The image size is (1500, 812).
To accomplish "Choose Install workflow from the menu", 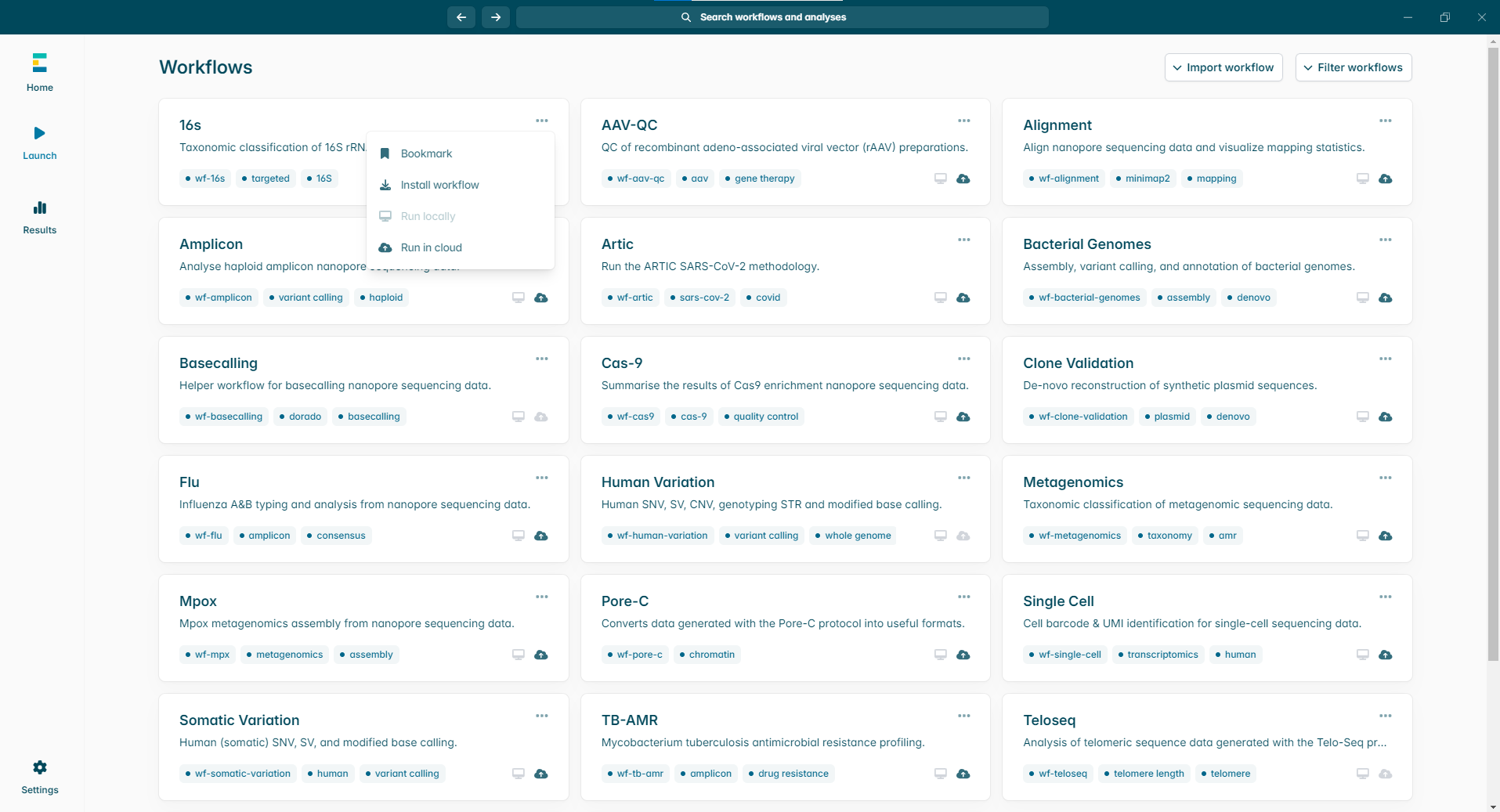I will click(x=439, y=185).
